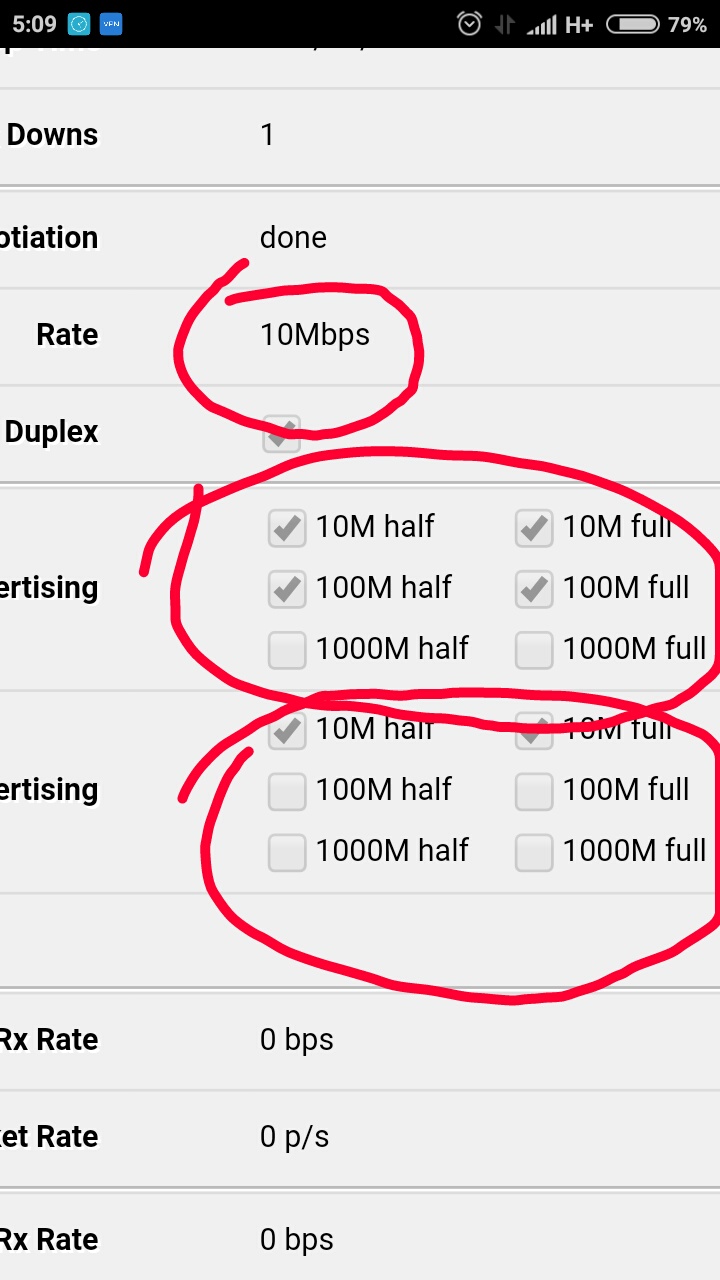Tap the battery icon in status bar

coord(632,24)
